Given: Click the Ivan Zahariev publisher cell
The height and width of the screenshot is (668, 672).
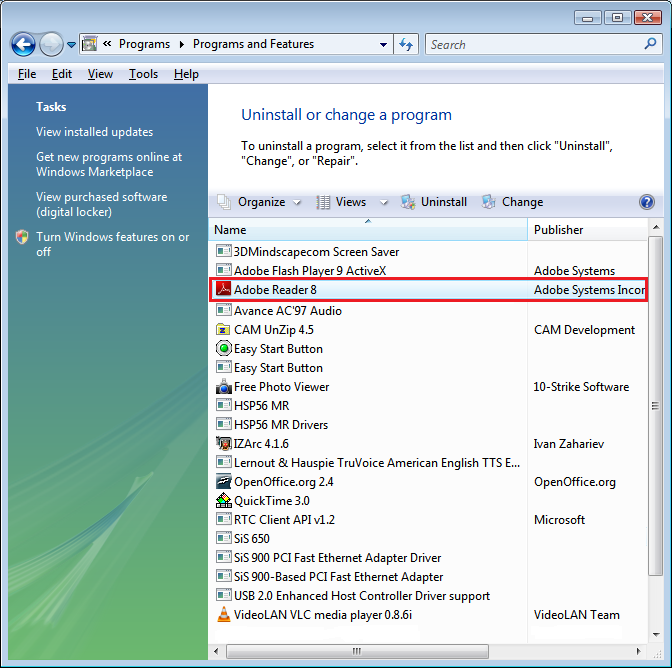Looking at the screenshot, I should pyautogui.click(x=569, y=444).
